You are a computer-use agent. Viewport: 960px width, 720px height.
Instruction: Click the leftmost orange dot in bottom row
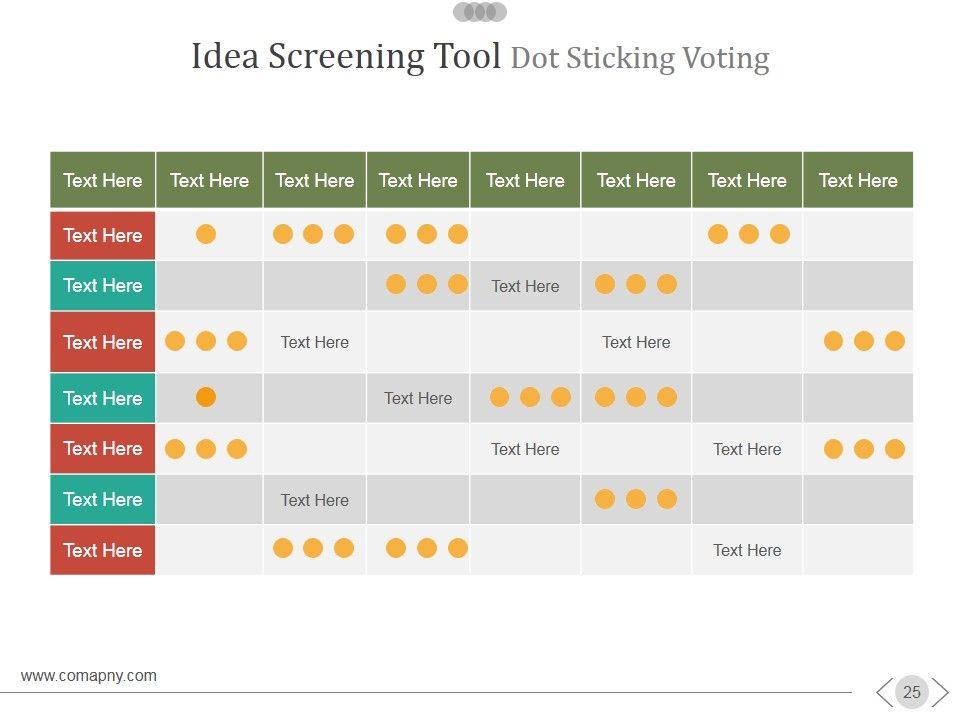tap(283, 548)
